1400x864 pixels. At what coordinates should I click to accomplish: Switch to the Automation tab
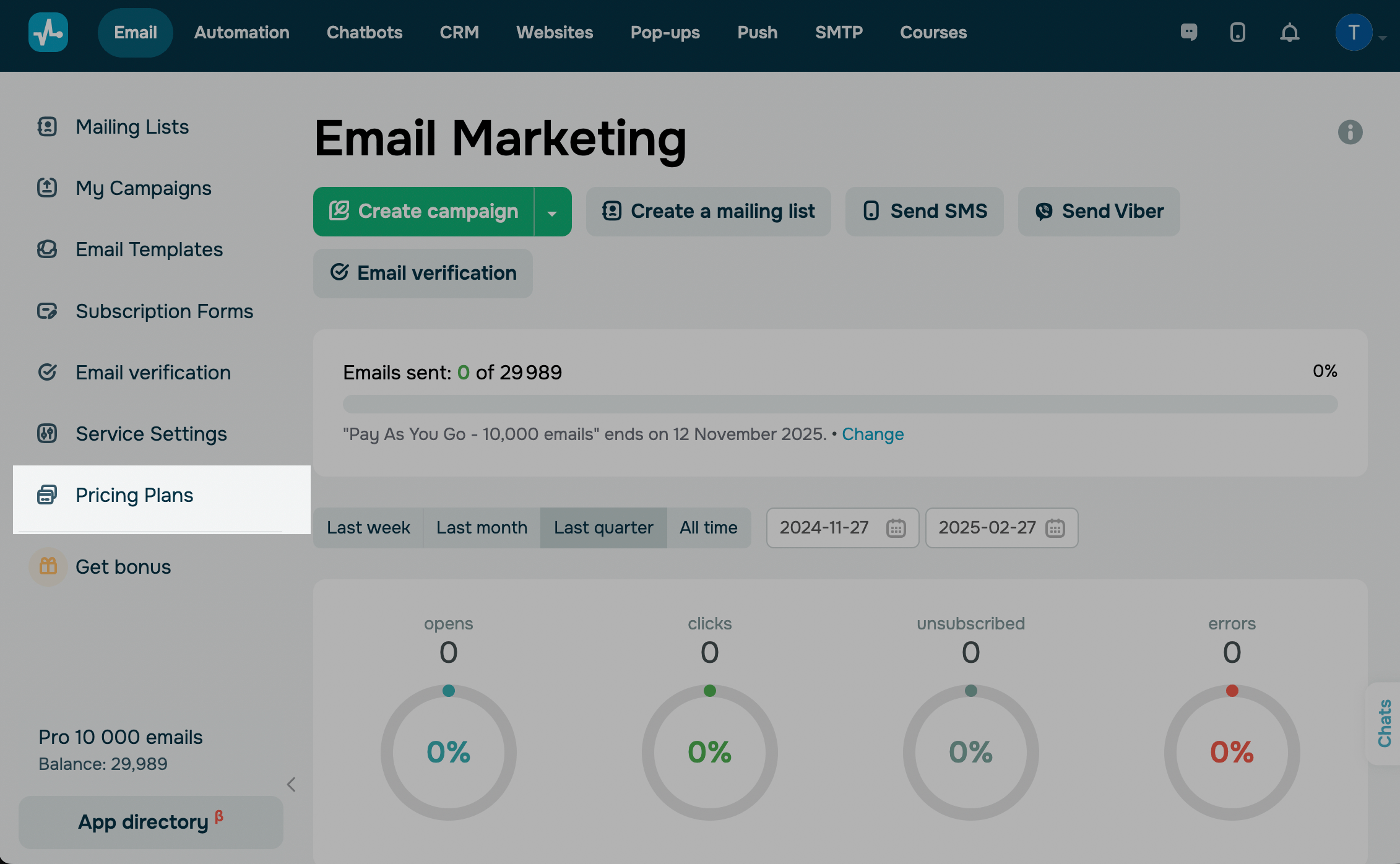click(241, 32)
